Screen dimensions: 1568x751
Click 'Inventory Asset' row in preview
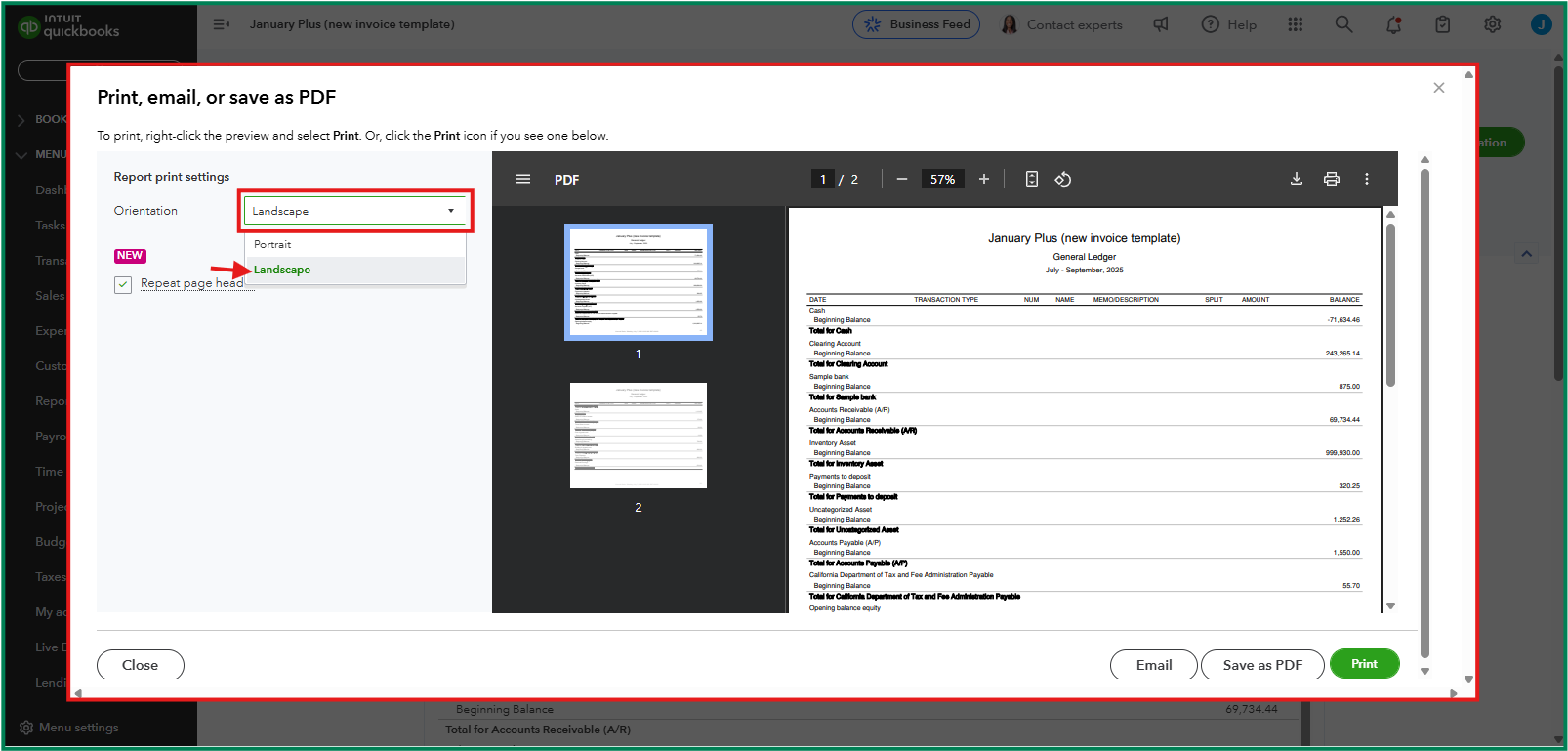(832, 443)
